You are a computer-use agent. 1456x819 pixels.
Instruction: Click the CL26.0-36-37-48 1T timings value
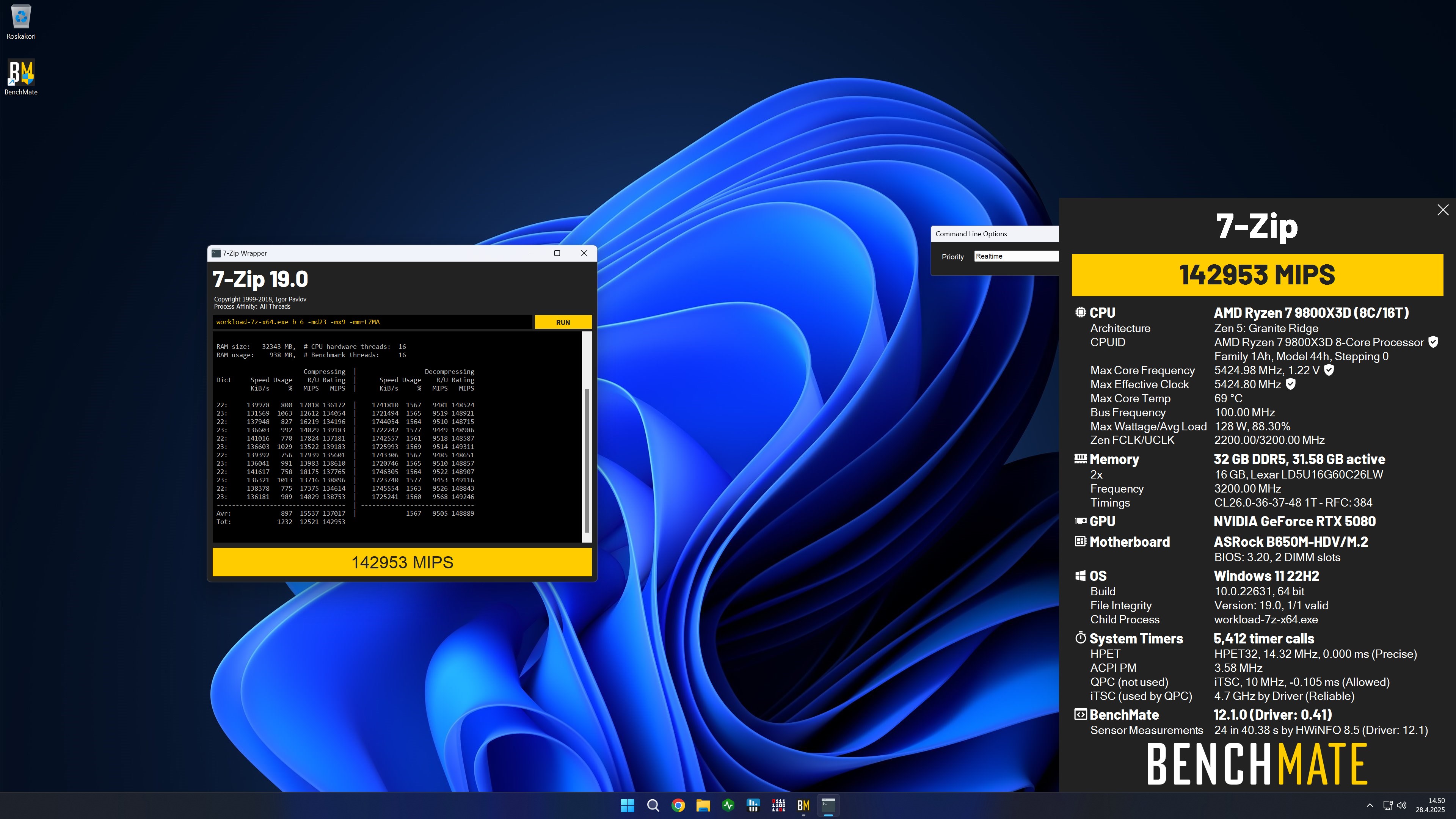point(1293,502)
